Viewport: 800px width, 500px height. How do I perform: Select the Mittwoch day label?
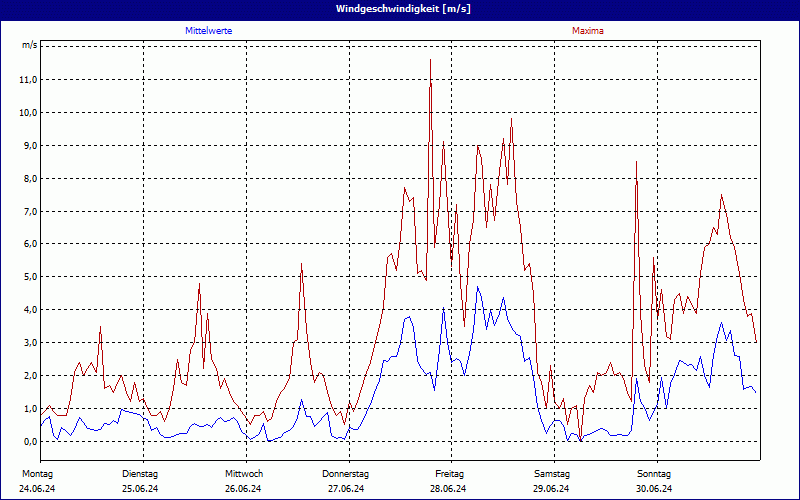pos(244,473)
